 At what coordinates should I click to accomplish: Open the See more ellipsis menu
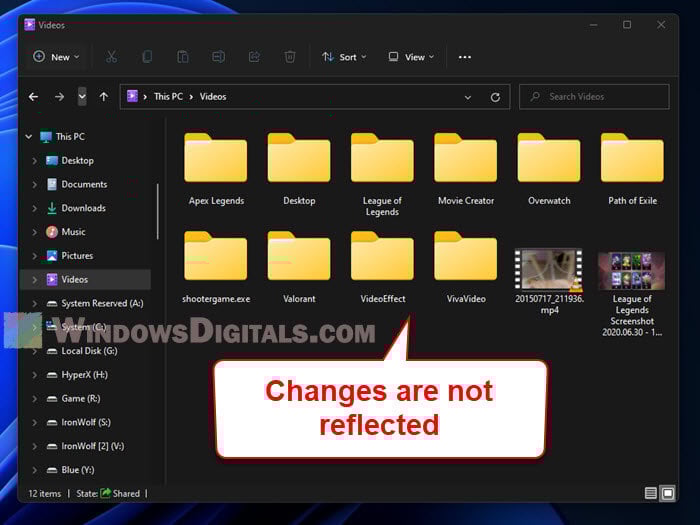click(x=465, y=57)
